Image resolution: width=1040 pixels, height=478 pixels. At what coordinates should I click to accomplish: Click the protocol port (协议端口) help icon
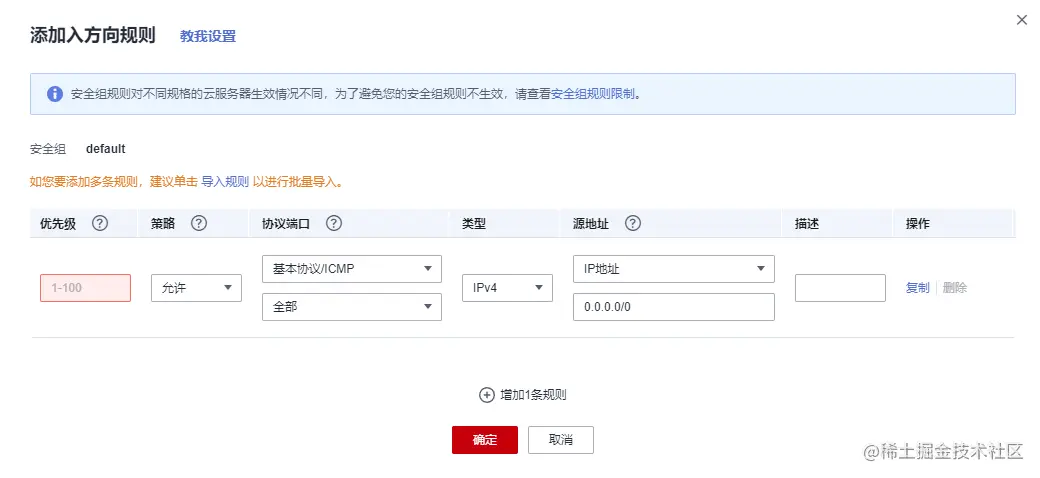(x=334, y=223)
